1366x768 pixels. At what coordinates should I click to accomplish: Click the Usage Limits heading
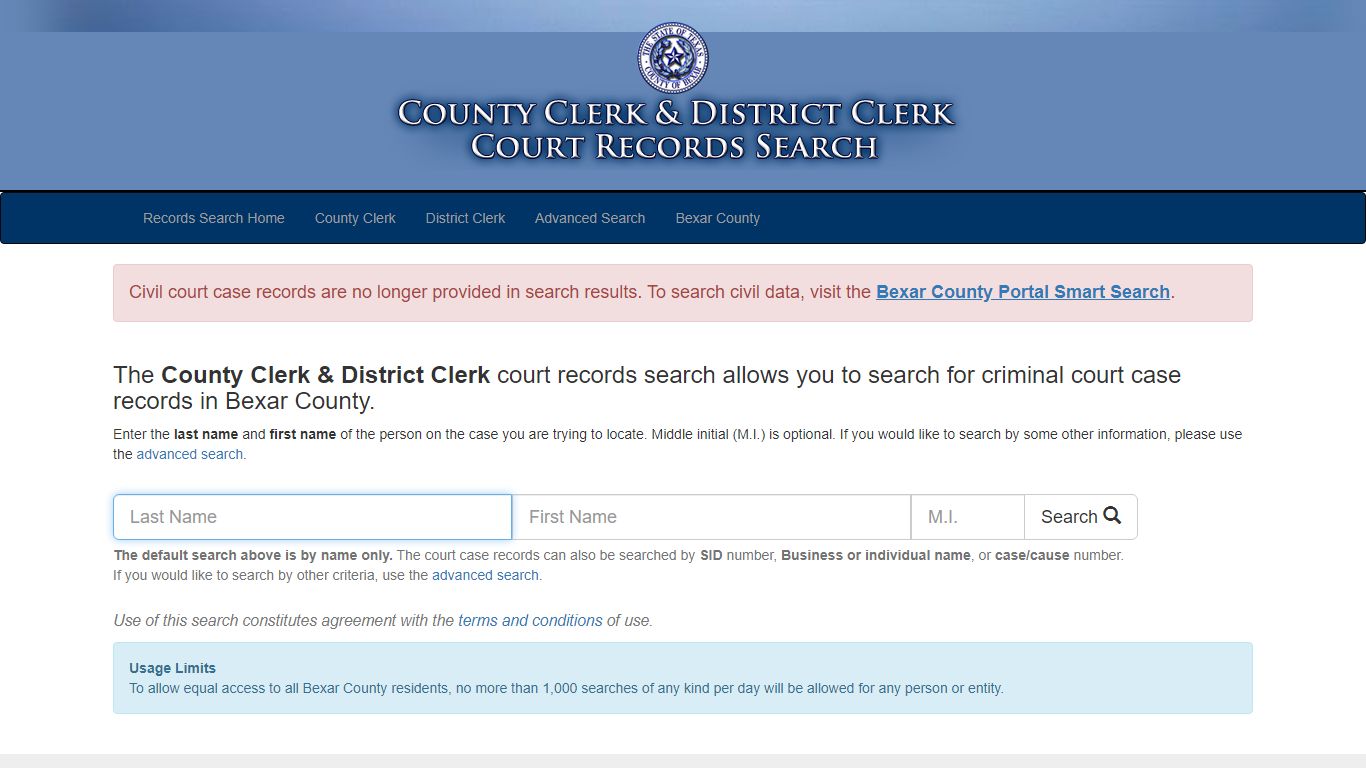click(x=172, y=668)
